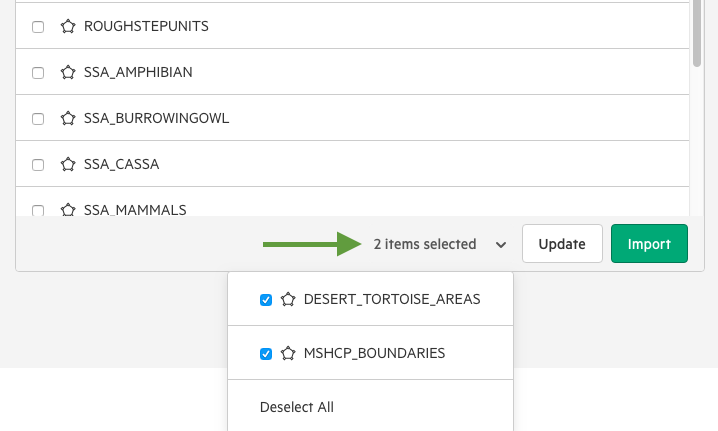Check the ROUGHSTEPUNITS checkbox
This screenshot has width=718, height=431.
[x=38, y=27]
